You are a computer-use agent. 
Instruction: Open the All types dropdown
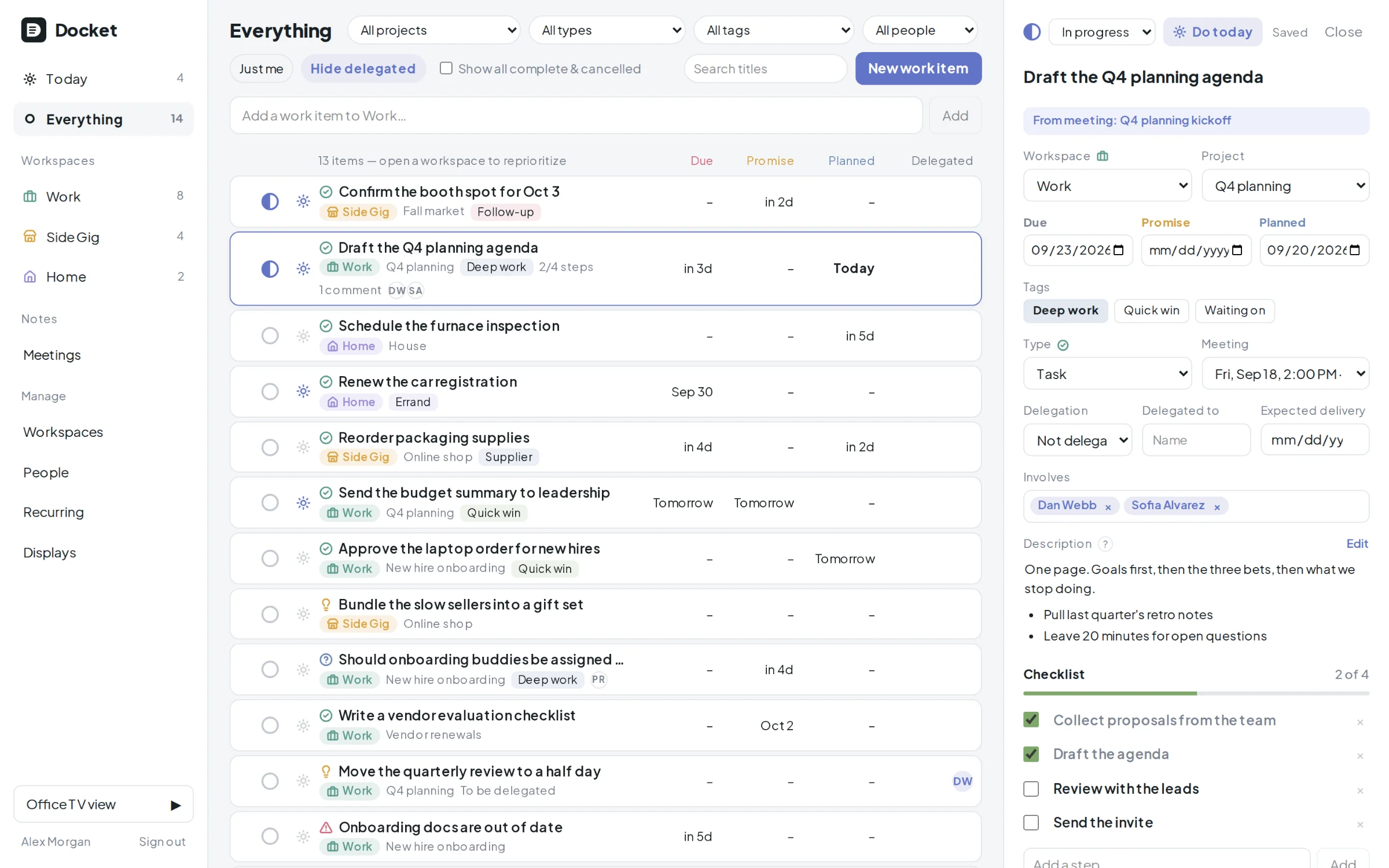607,30
